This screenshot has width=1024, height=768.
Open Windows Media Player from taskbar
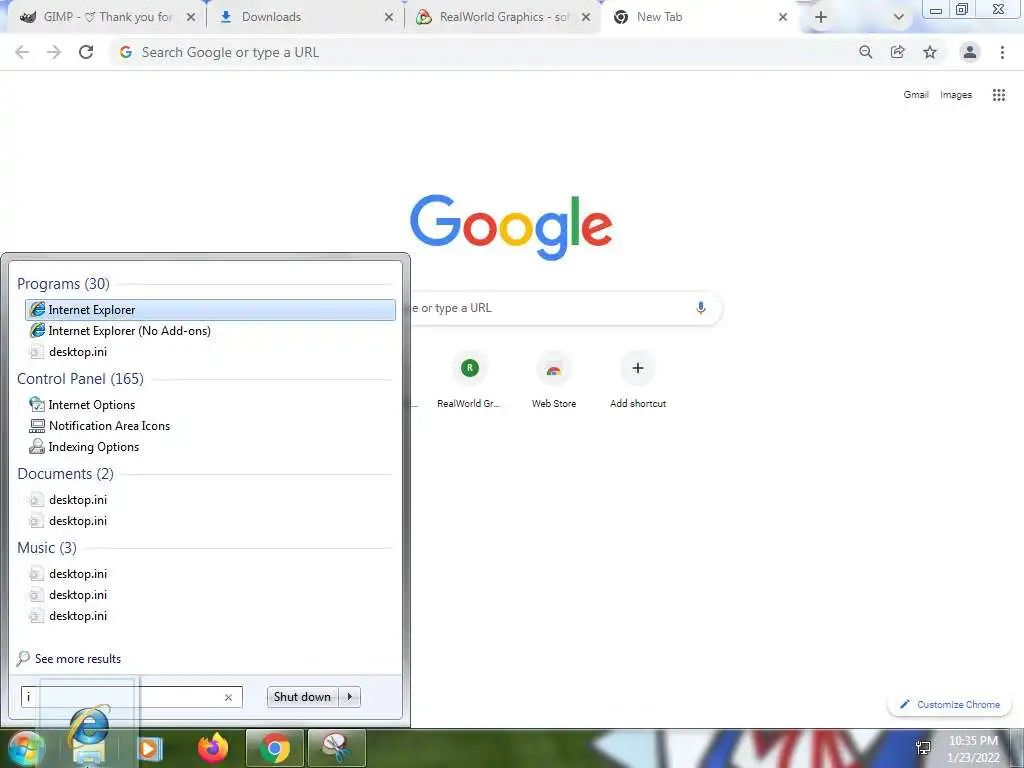point(150,748)
